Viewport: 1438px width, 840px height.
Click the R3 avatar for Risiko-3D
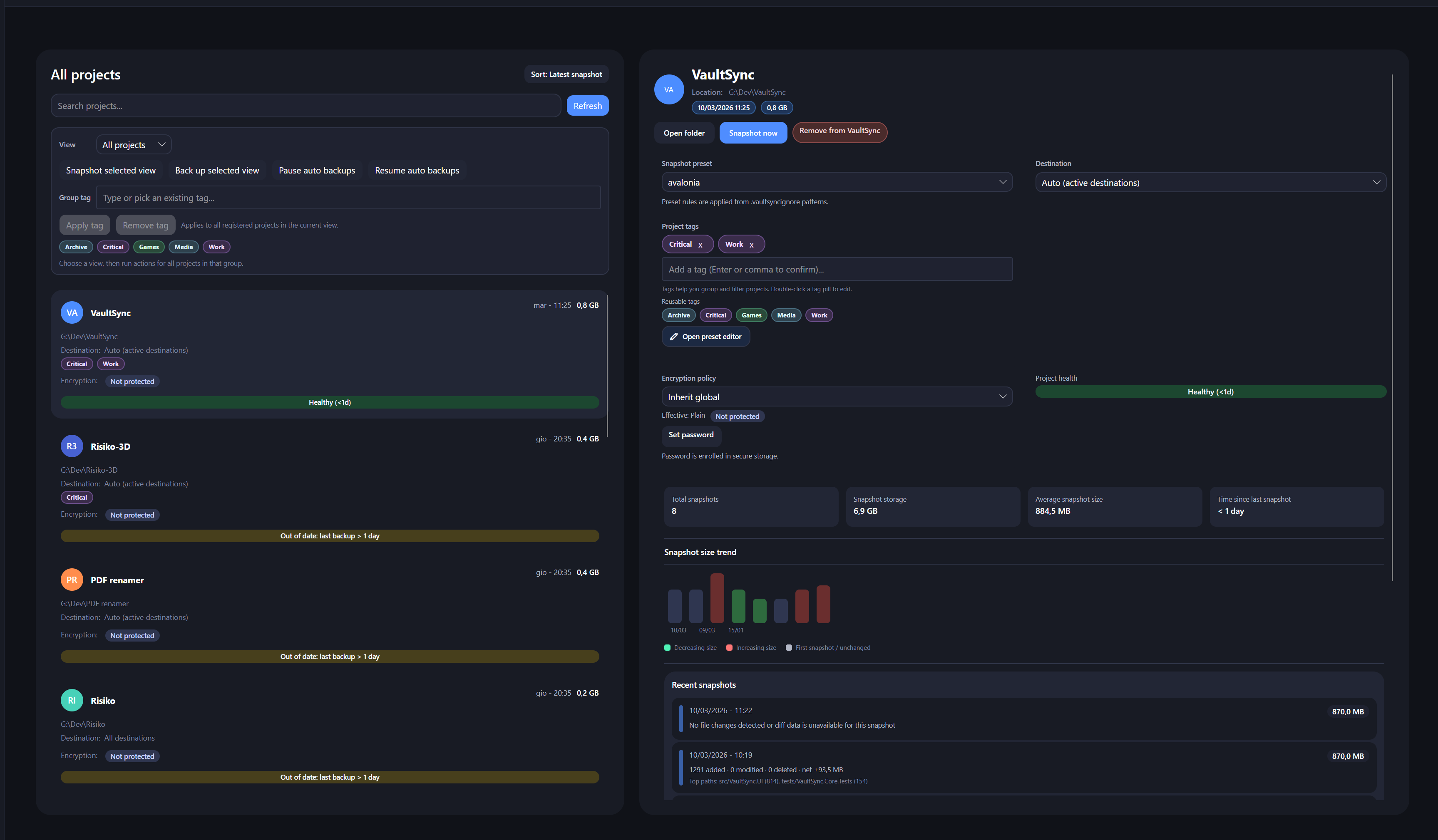tap(72, 446)
